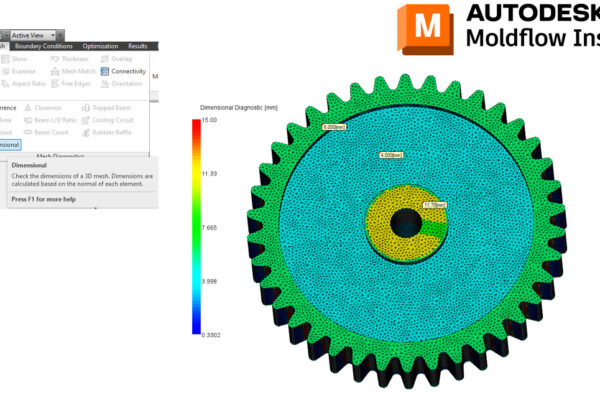Open the Optimization ribbon tab
Screen dimensions: 600x400
(100, 46)
